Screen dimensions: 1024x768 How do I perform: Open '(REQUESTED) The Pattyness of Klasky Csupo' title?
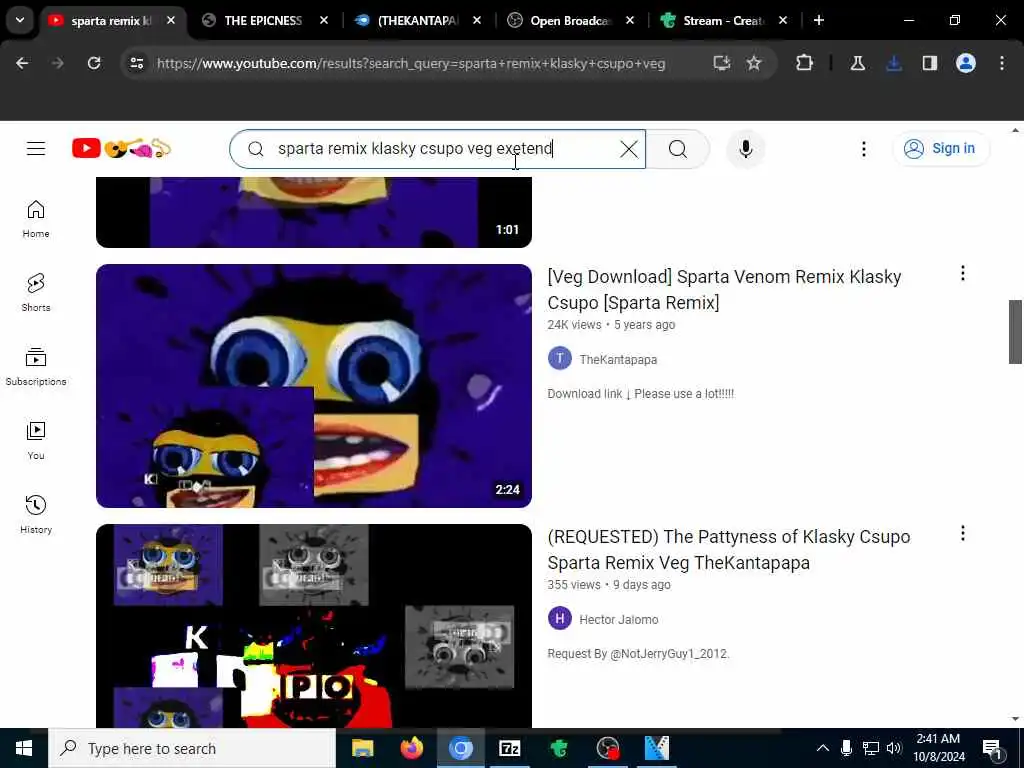pos(729,549)
